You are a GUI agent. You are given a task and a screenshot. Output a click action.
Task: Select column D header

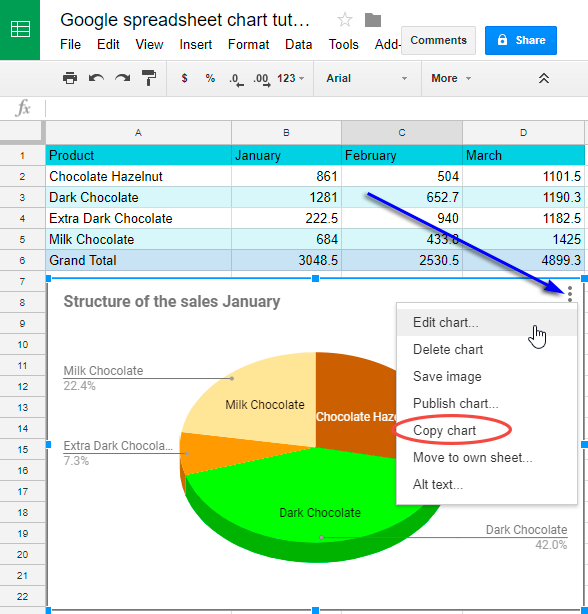tap(523, 133)
